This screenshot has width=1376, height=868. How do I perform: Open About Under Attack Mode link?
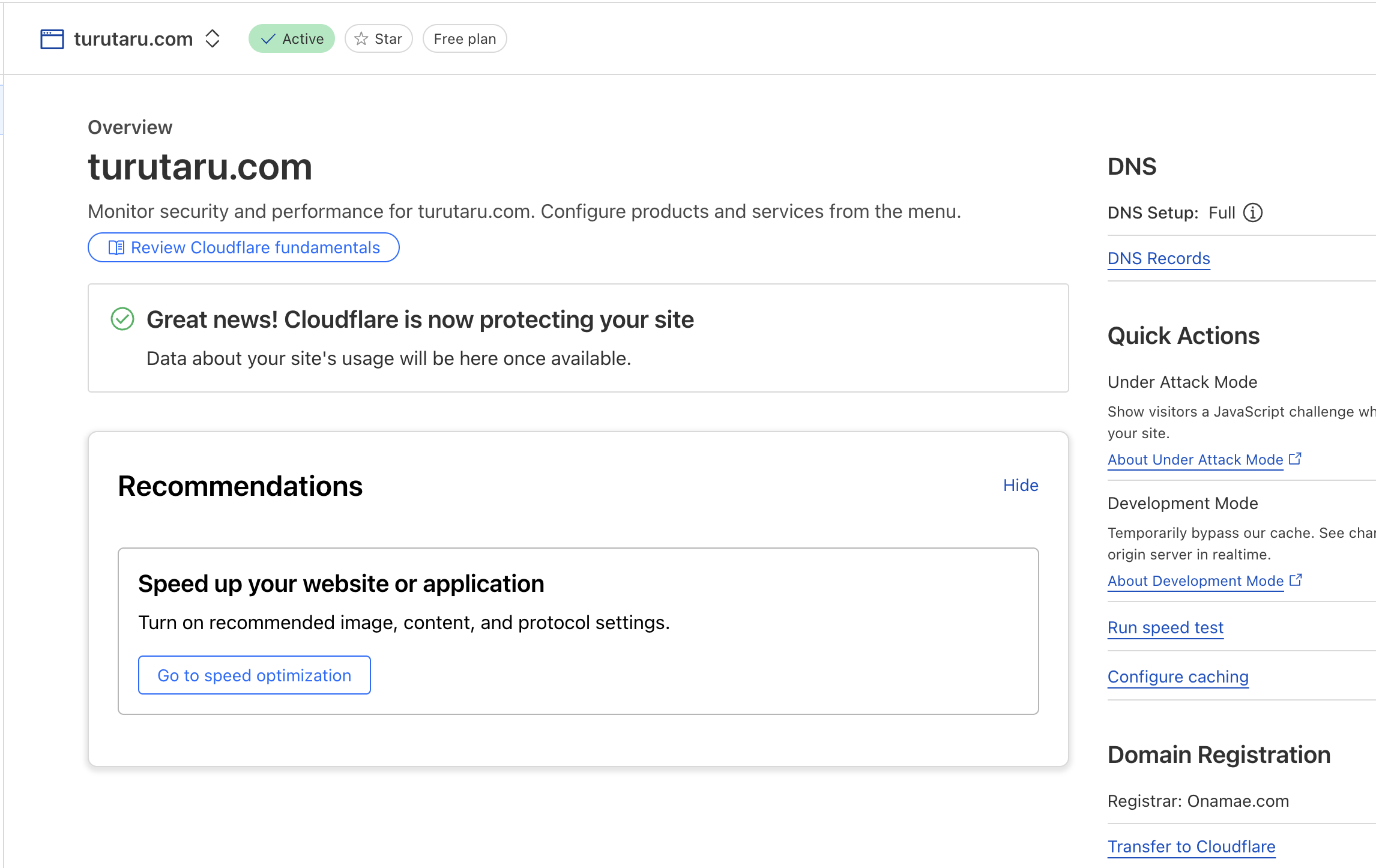tap(1195, 460)
